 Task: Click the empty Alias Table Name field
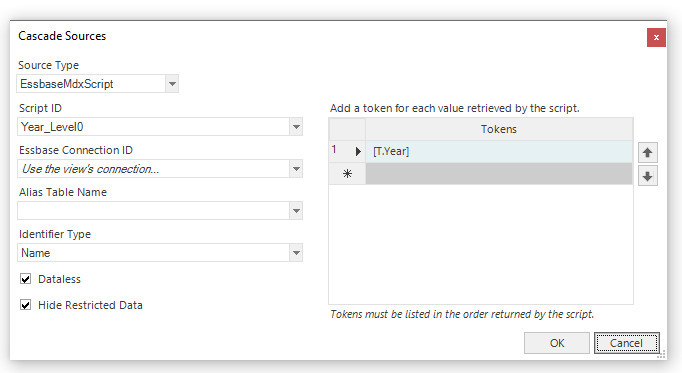coord(154,211)
